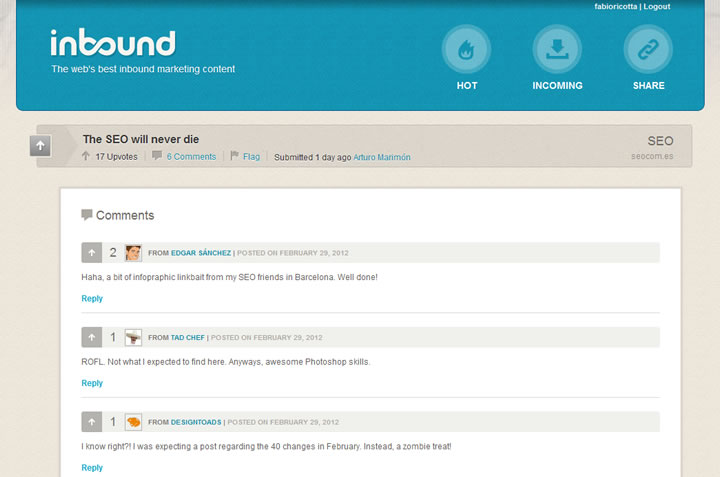720x477 pixels.
Task: Upvote Tad Chef's comment
Action: pos(91,338)
